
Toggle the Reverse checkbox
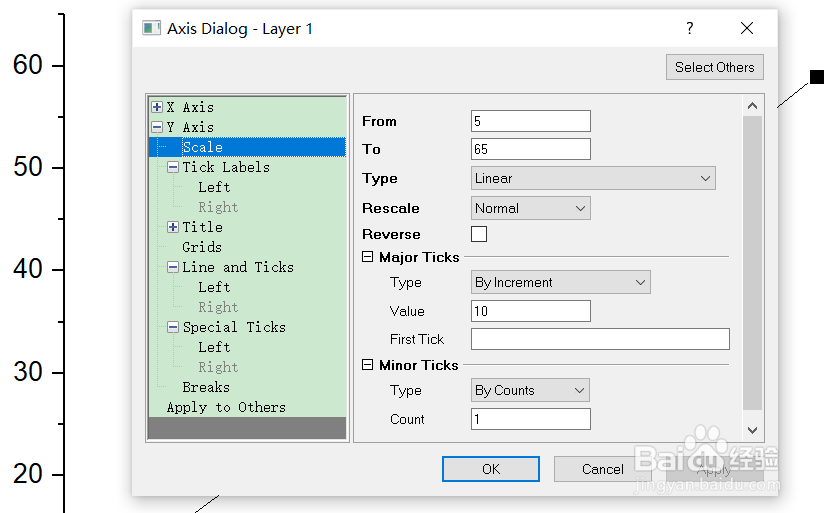(479, 234)
